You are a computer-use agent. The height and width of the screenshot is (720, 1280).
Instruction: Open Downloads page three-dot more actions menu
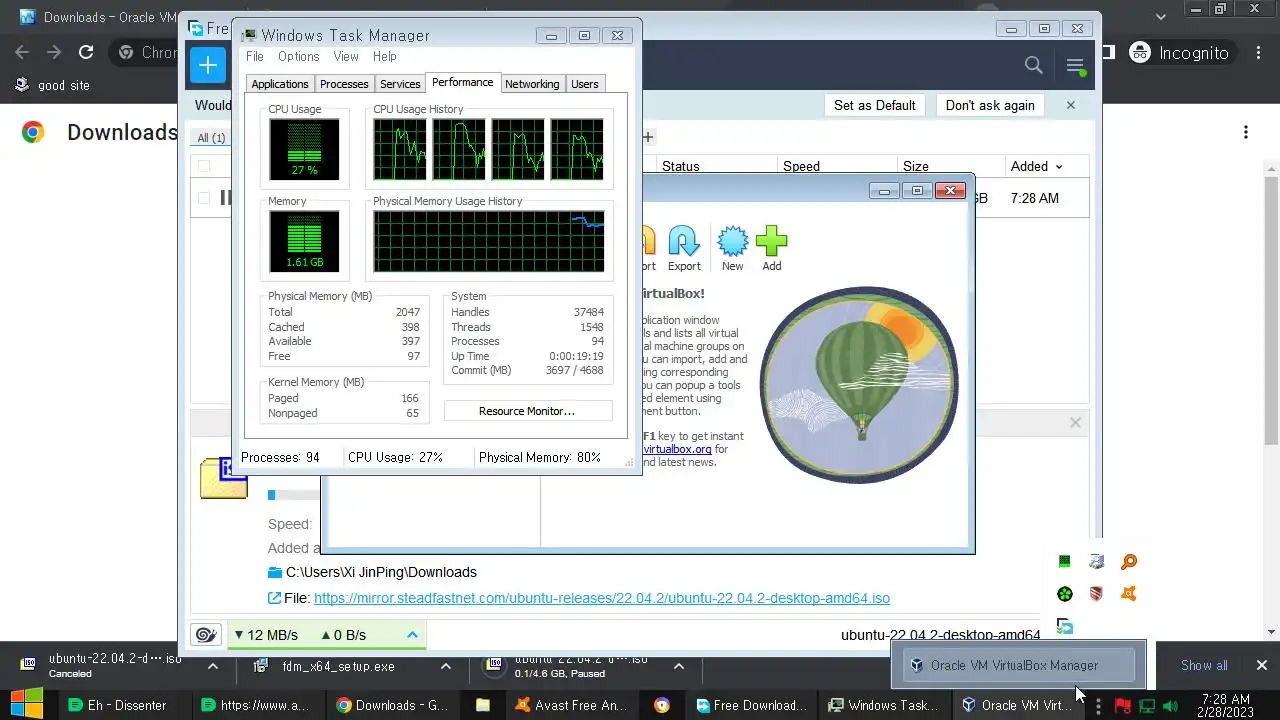(x=1246, y=132)
